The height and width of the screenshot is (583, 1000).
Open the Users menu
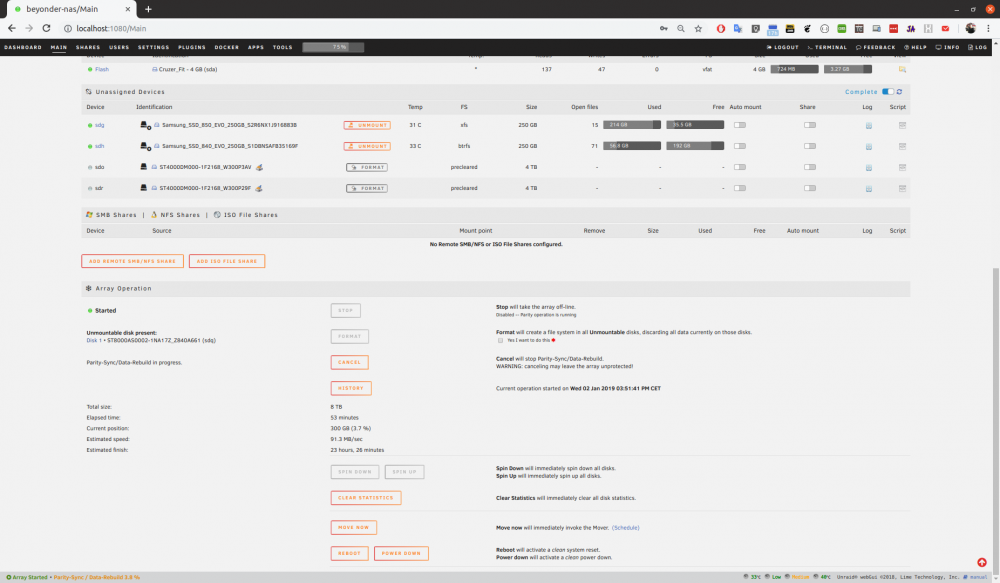point(119,47)
